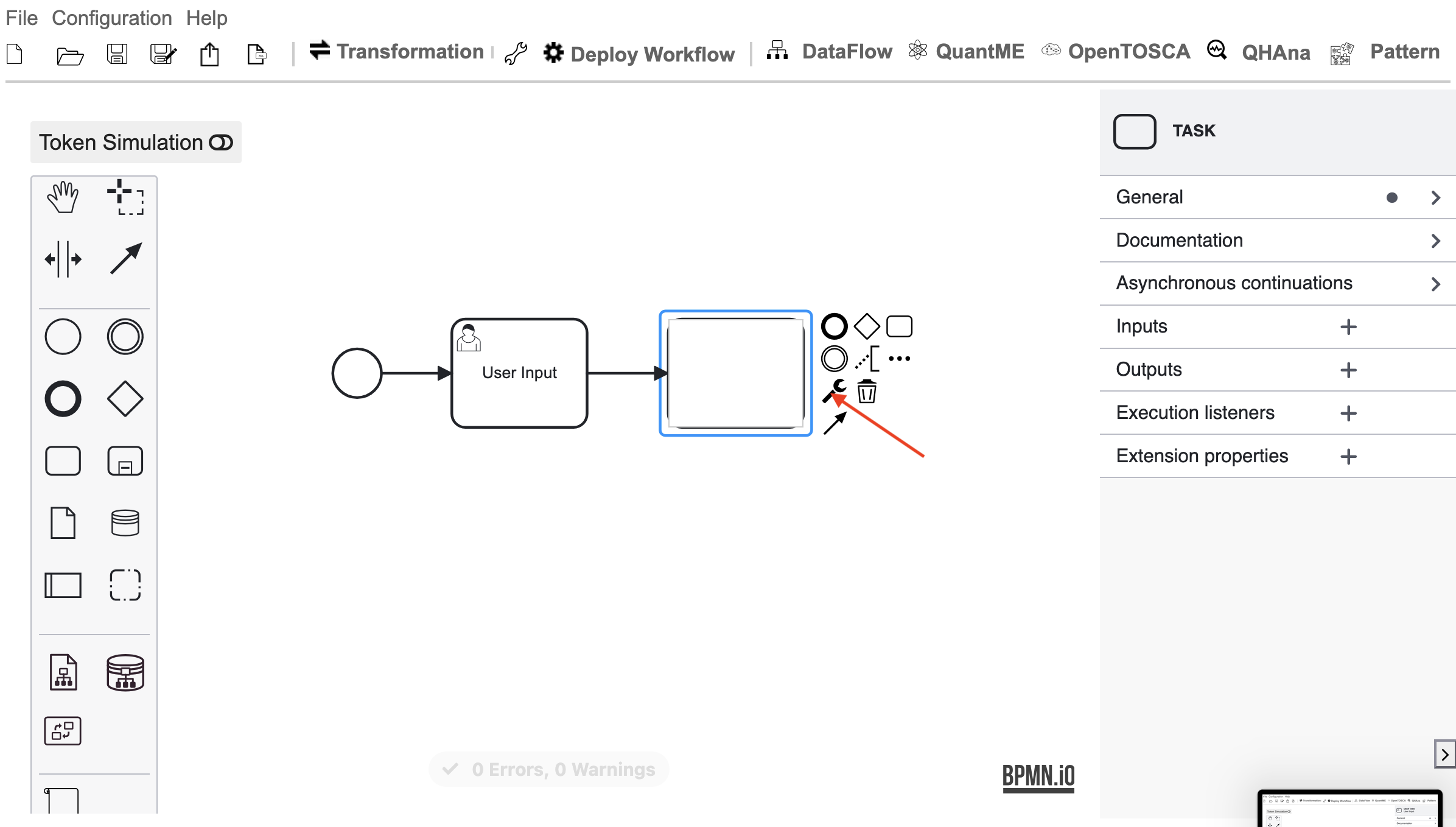The height and width of the screenshot is (827, 1456).
Task: Delete selected task using trash icon
Action: [x=867, y=391]
